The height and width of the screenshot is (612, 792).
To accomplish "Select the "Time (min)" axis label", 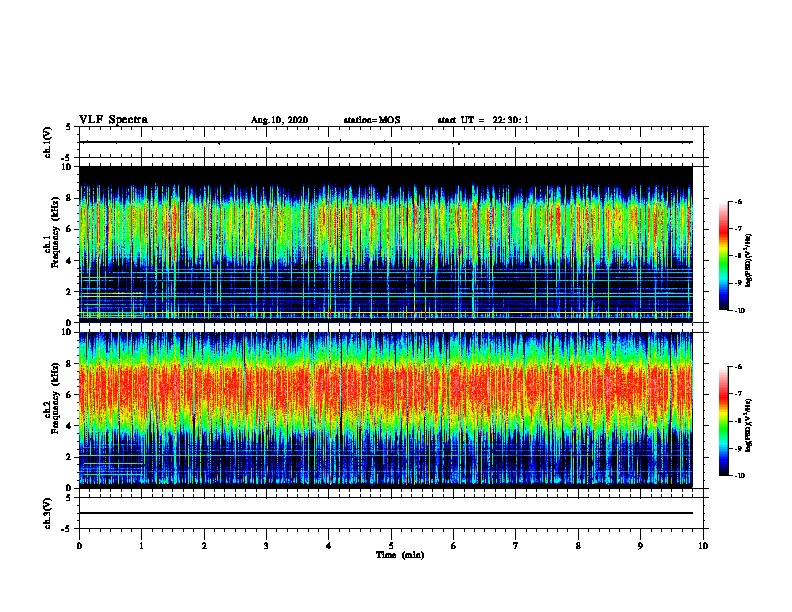I will point(400,555).
